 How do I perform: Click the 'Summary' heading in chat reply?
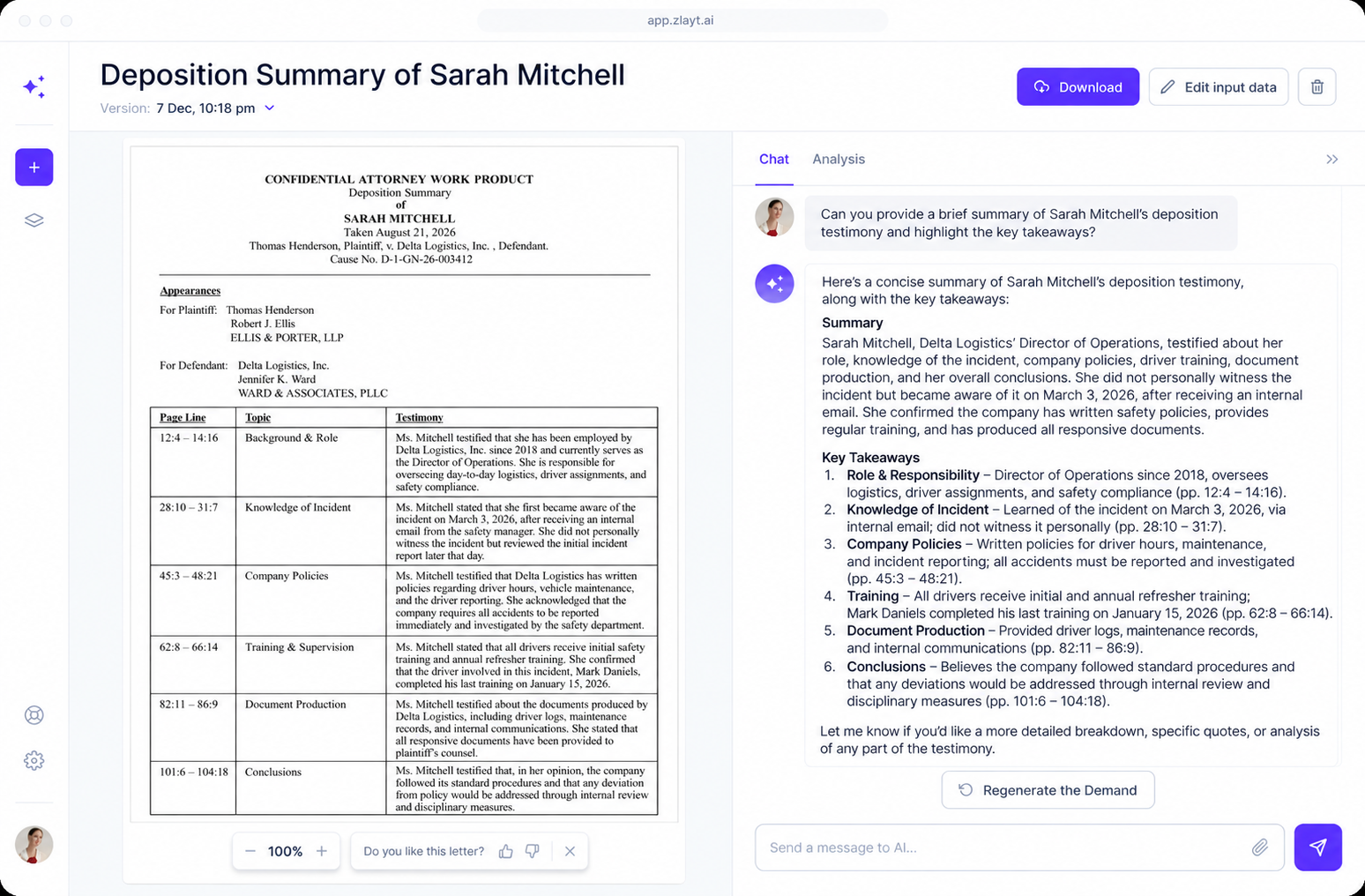(853, 323)
